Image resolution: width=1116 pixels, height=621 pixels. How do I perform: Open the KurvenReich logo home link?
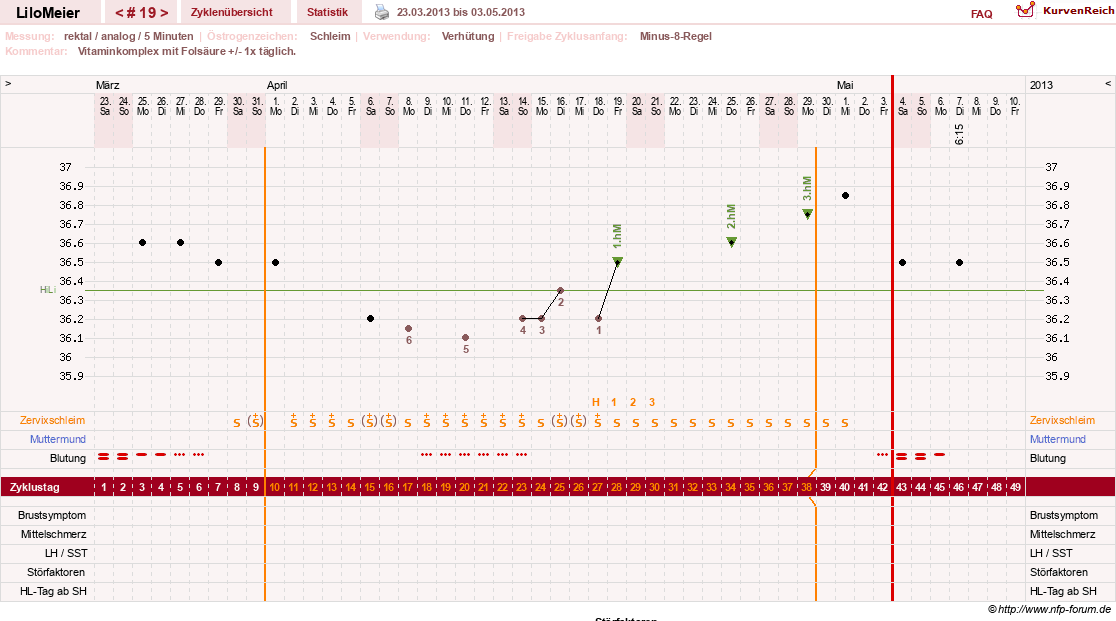[x=1065, y=10]
